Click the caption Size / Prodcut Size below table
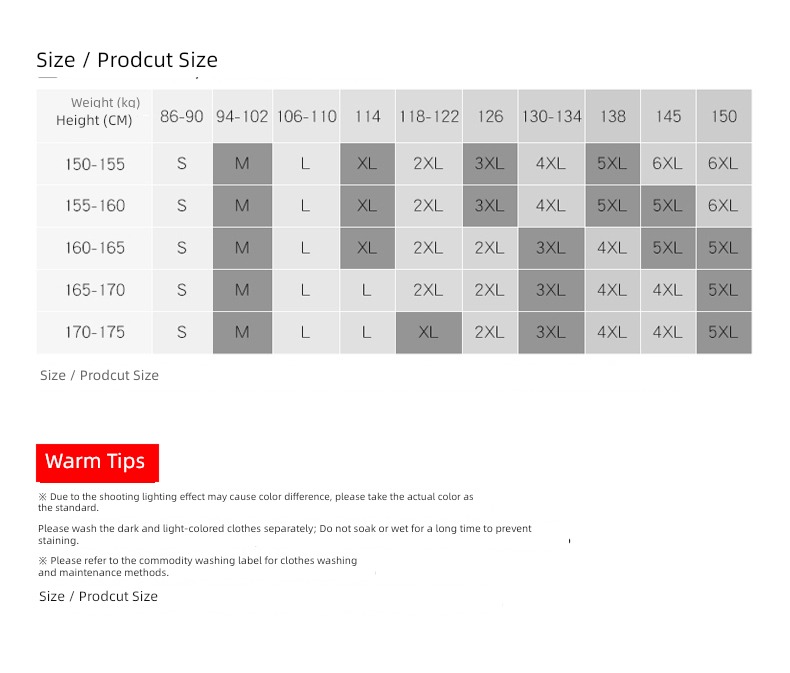790x673 pixels. [99, 375]
